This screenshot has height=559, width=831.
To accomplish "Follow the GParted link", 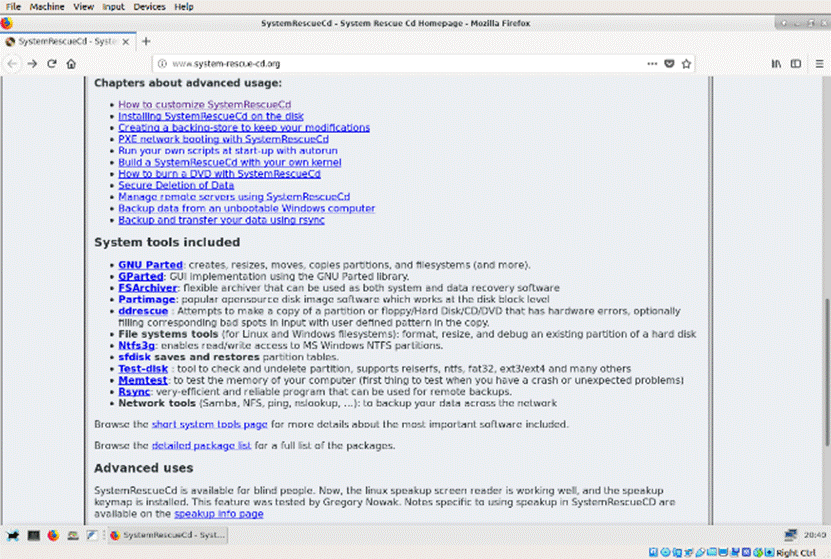I will 140,277.
